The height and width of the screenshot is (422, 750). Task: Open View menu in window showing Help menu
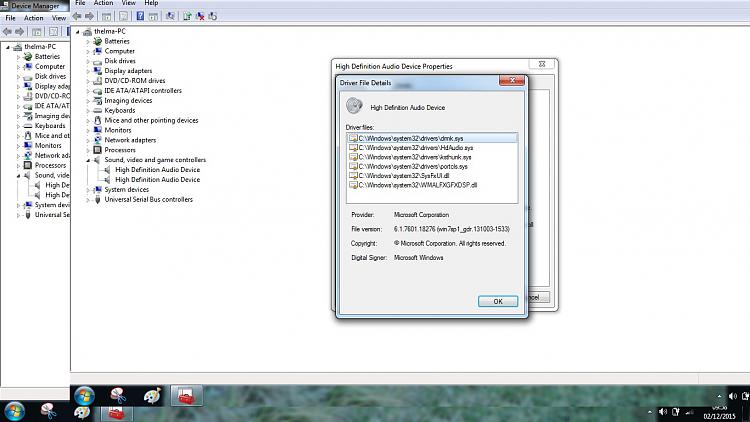click(x=129, y=3)
